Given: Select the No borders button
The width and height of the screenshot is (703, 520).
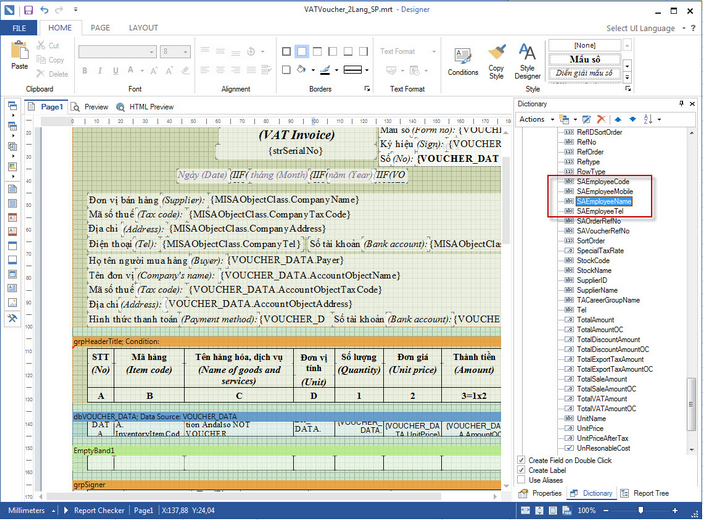Looking at the screenshot, I should 302,52.
